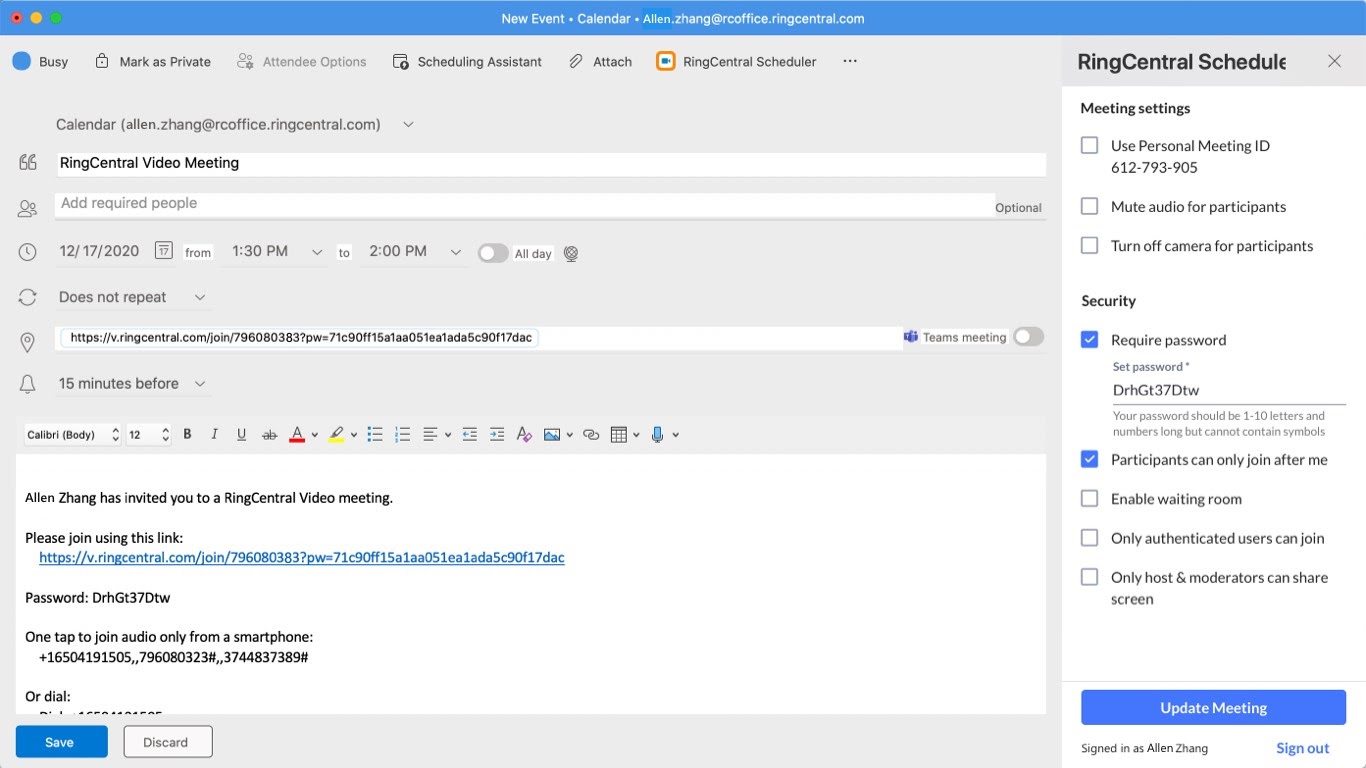The image size is (1366, 768).
Task: Toggle the All day switch
Action: coord(493,253)
